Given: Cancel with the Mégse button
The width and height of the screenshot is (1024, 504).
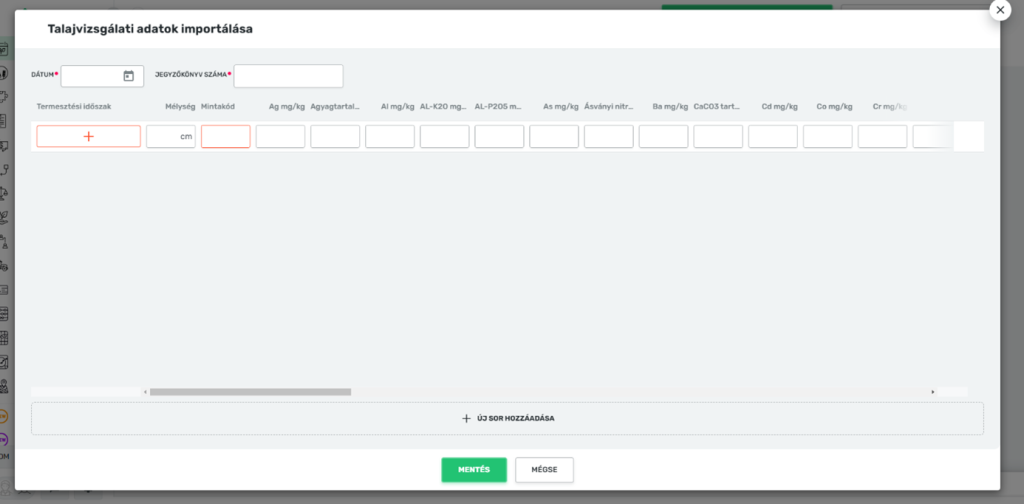Looking at the screenshot, I should 544,470.
